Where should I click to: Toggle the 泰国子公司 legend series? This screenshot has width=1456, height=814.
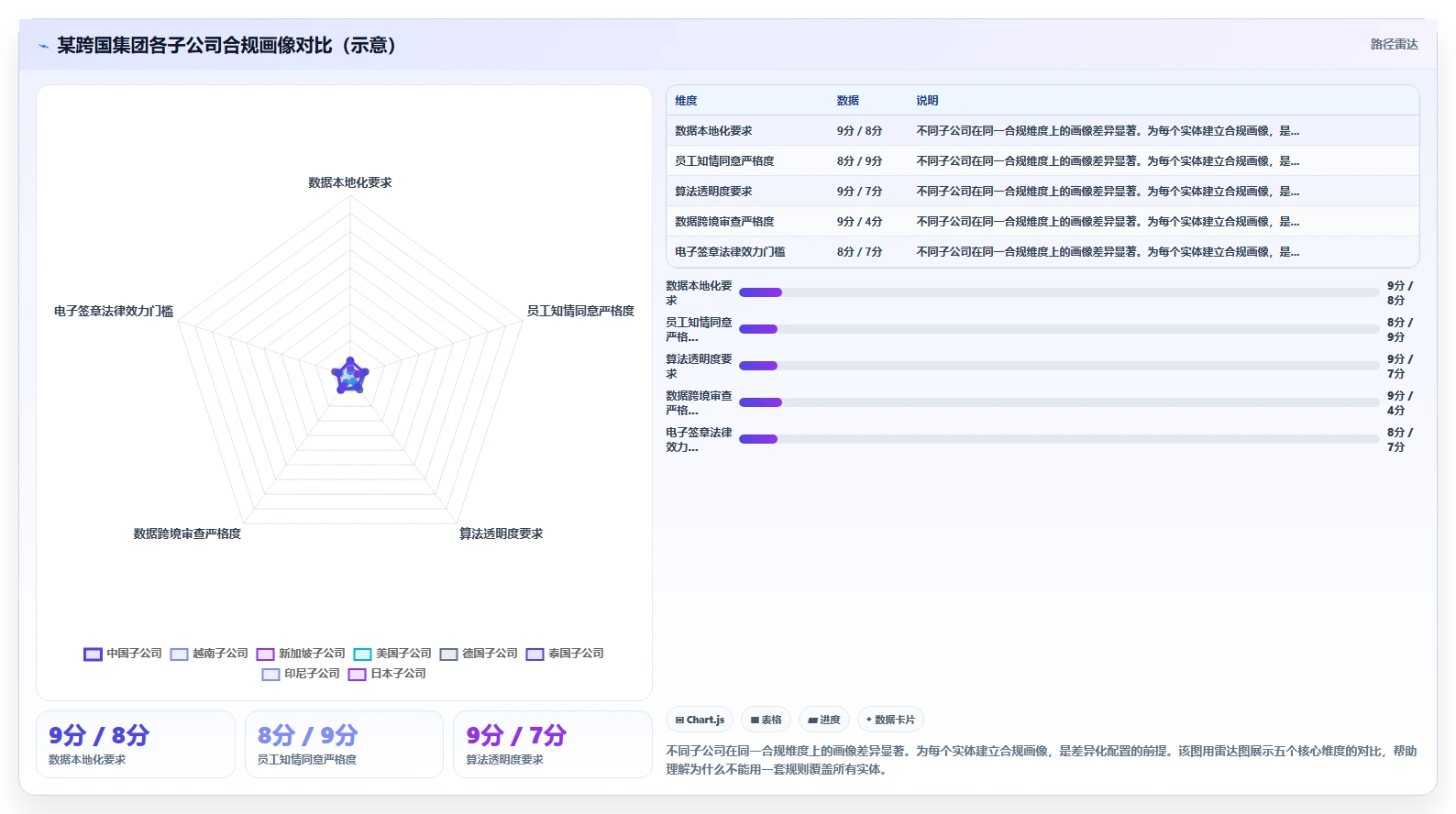565,654
